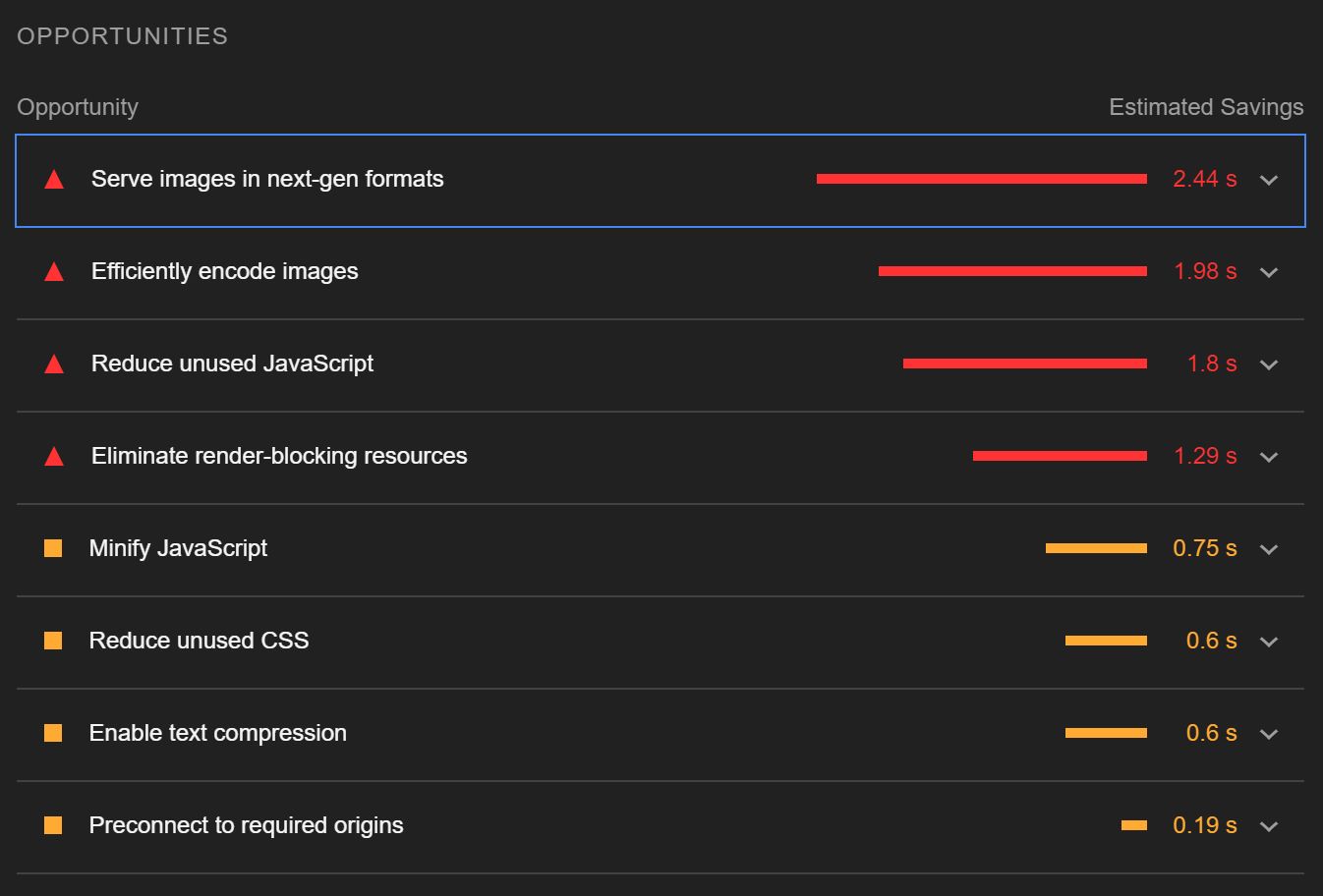Click orange square for Preconnect to required origins
Image resolution: width=1323 pixels, height=896 pixels.
[53, 825]
